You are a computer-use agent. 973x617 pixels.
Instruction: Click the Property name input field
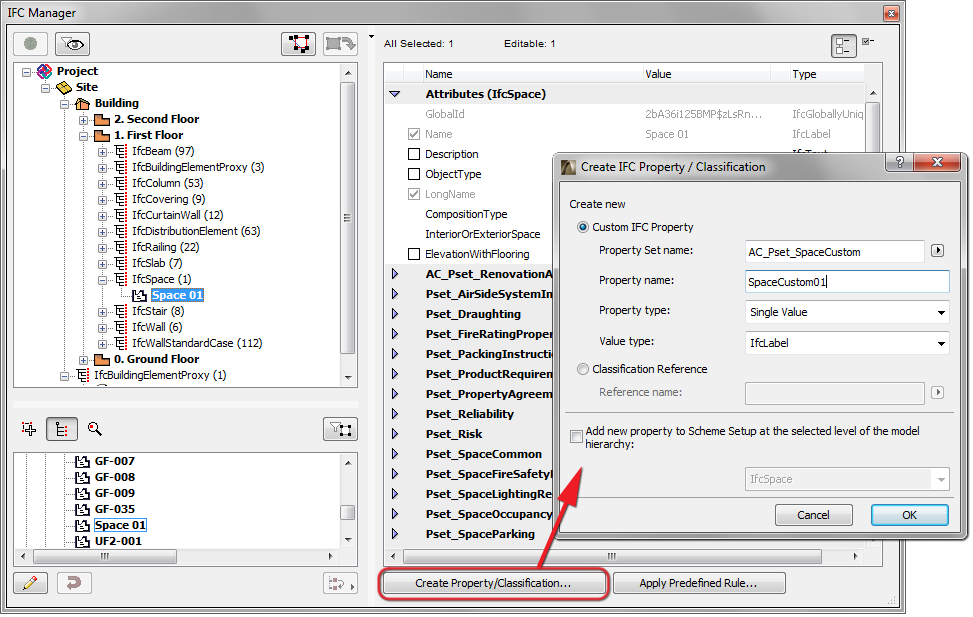tap(847, 282)
